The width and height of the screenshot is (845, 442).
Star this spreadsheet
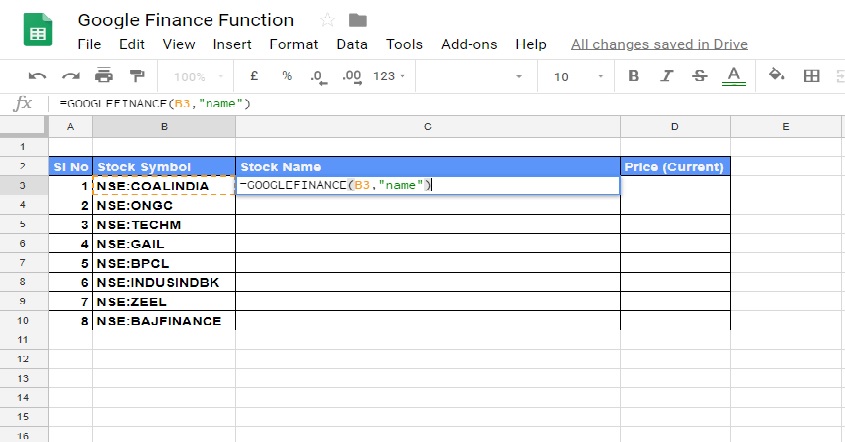click(327, 20)
